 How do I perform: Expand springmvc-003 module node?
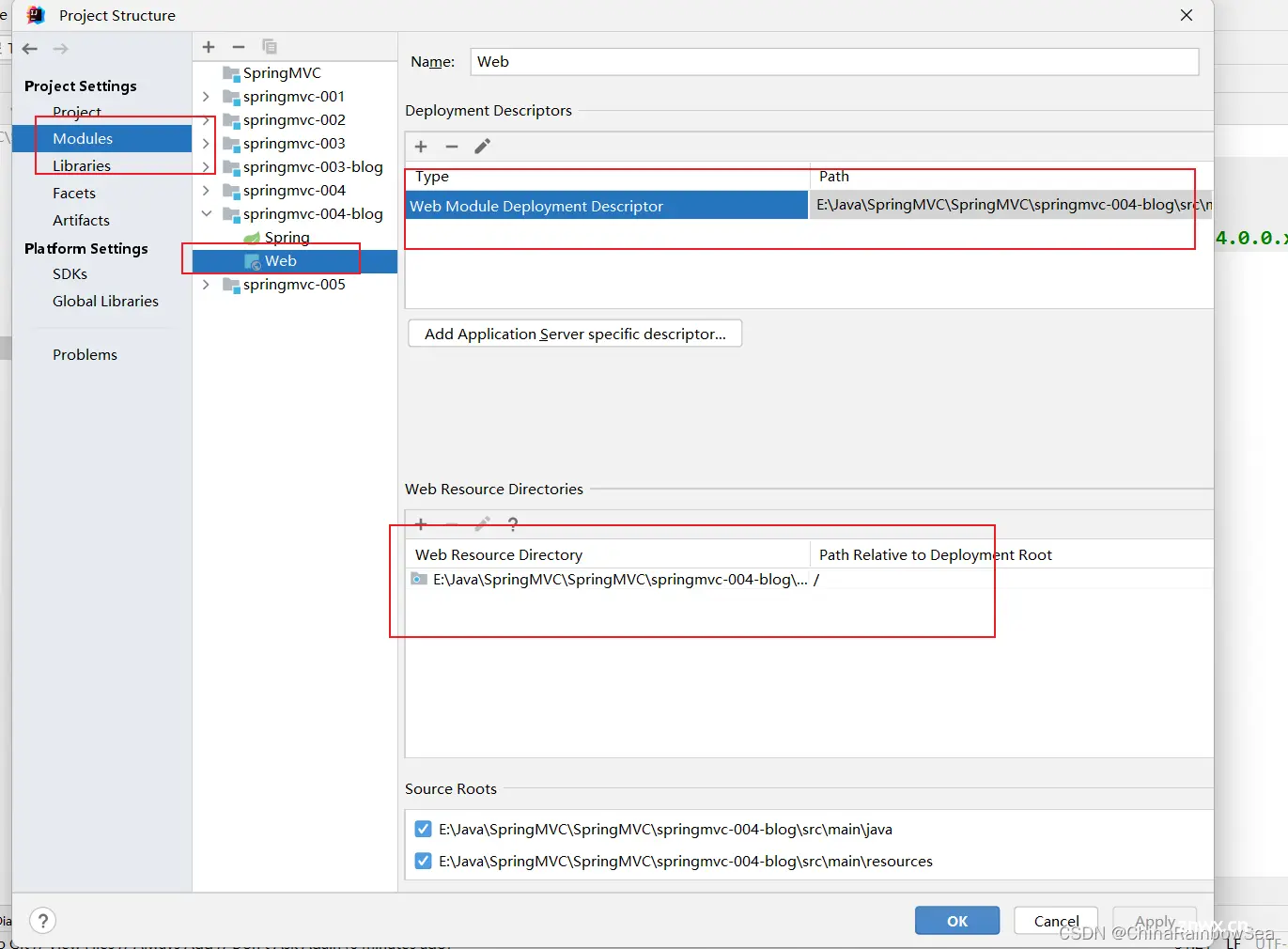pos(206,144)
